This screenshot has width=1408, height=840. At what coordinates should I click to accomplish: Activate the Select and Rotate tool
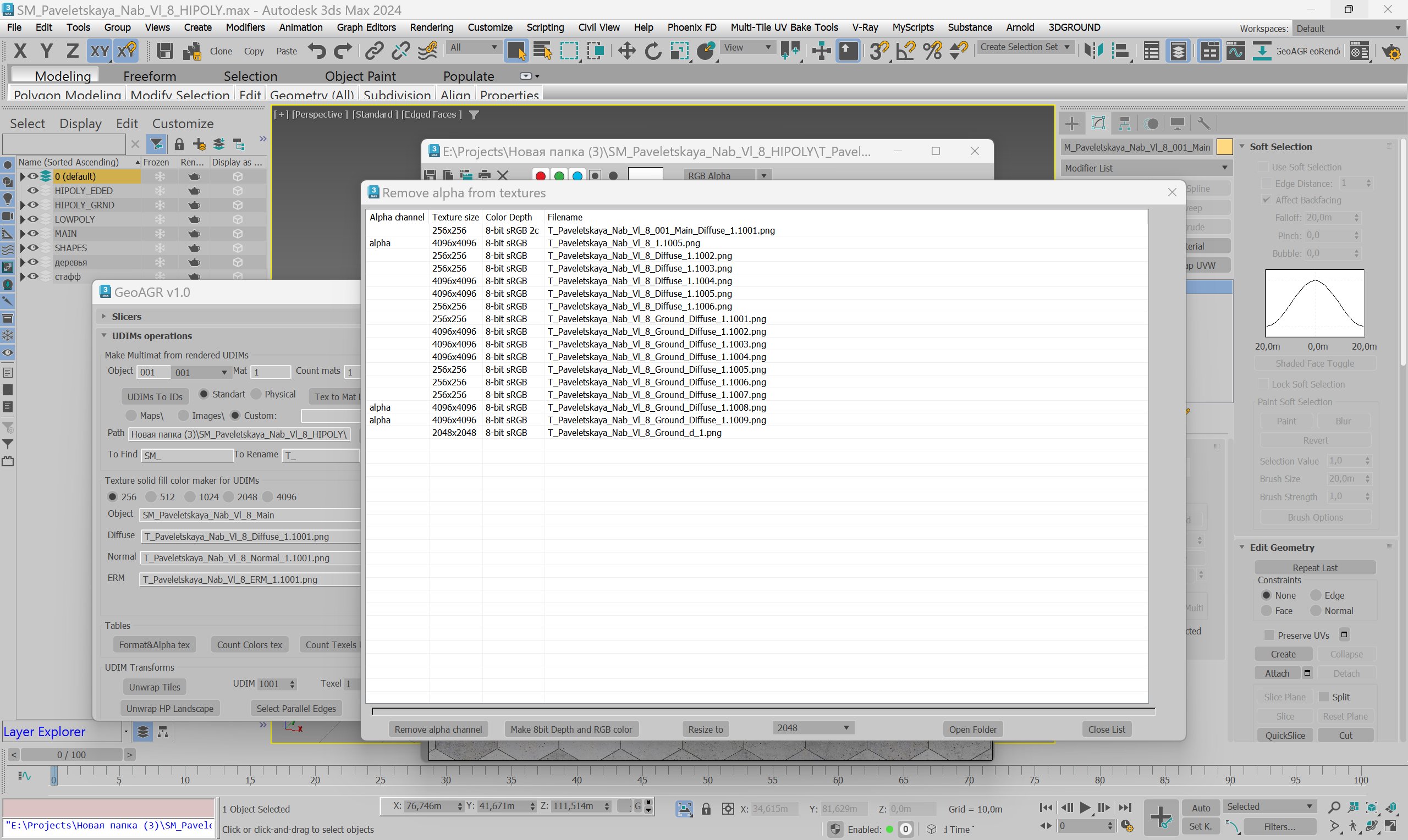[x=653, y=52]
